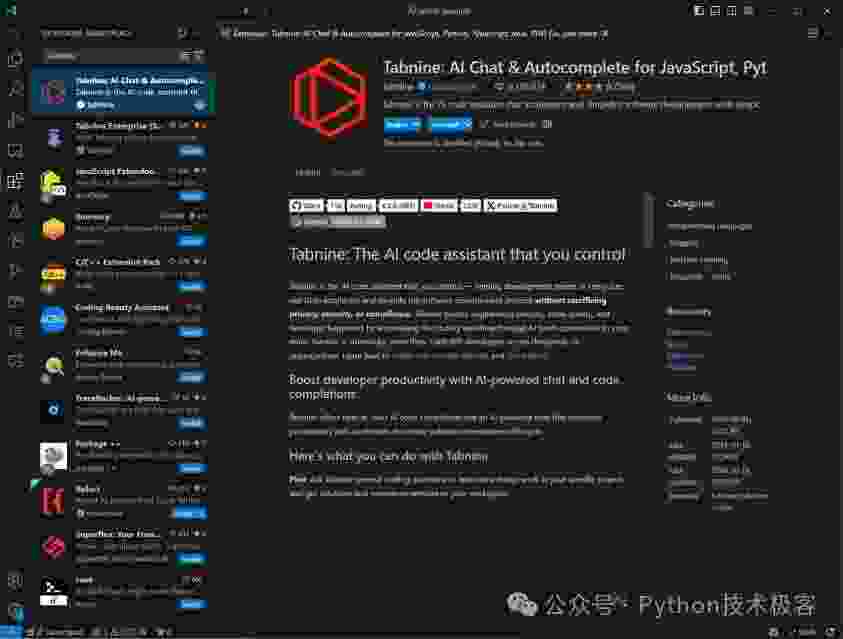Split the editor using top-right icon

812,33
